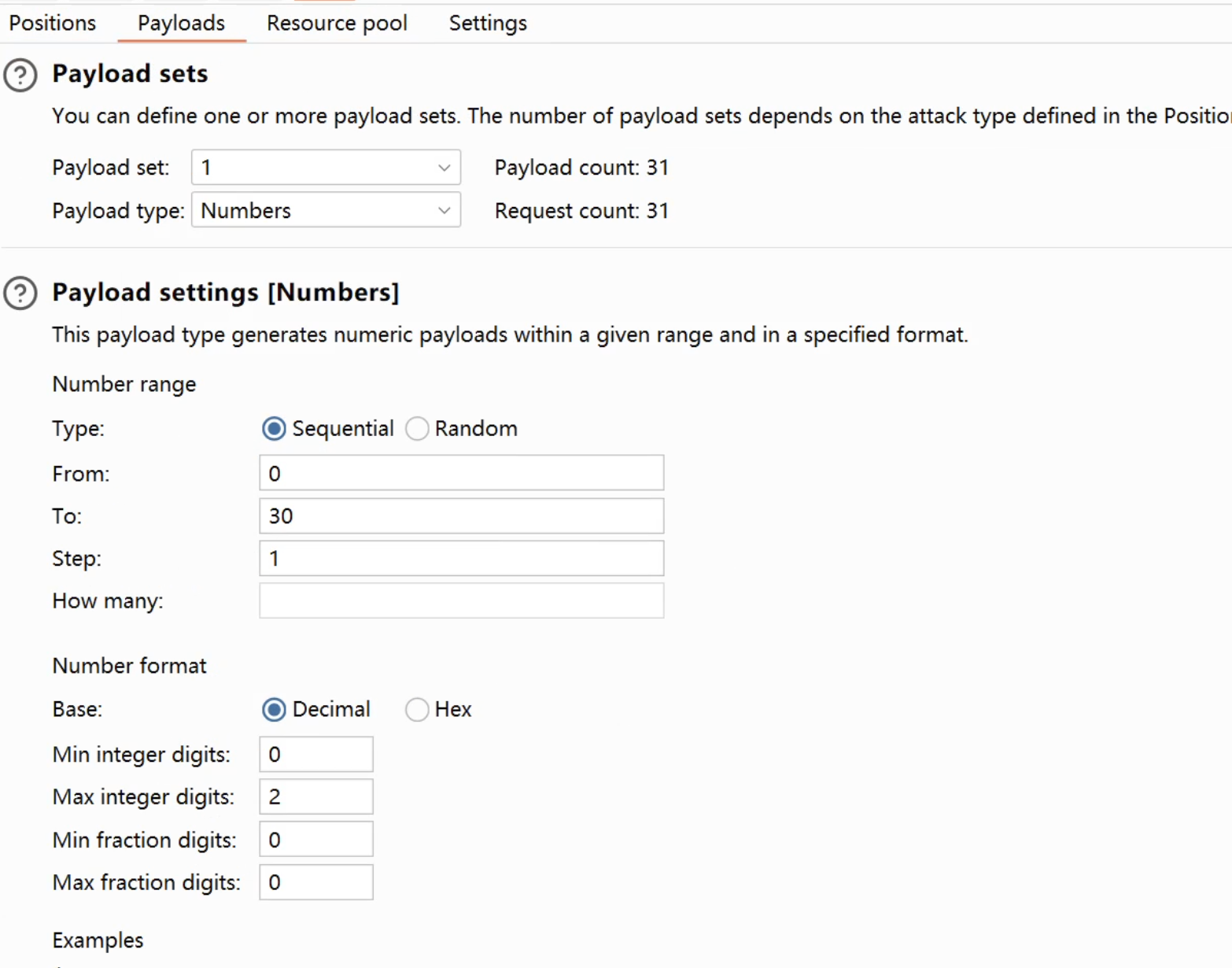Go to the Resource pool tab

337,24
